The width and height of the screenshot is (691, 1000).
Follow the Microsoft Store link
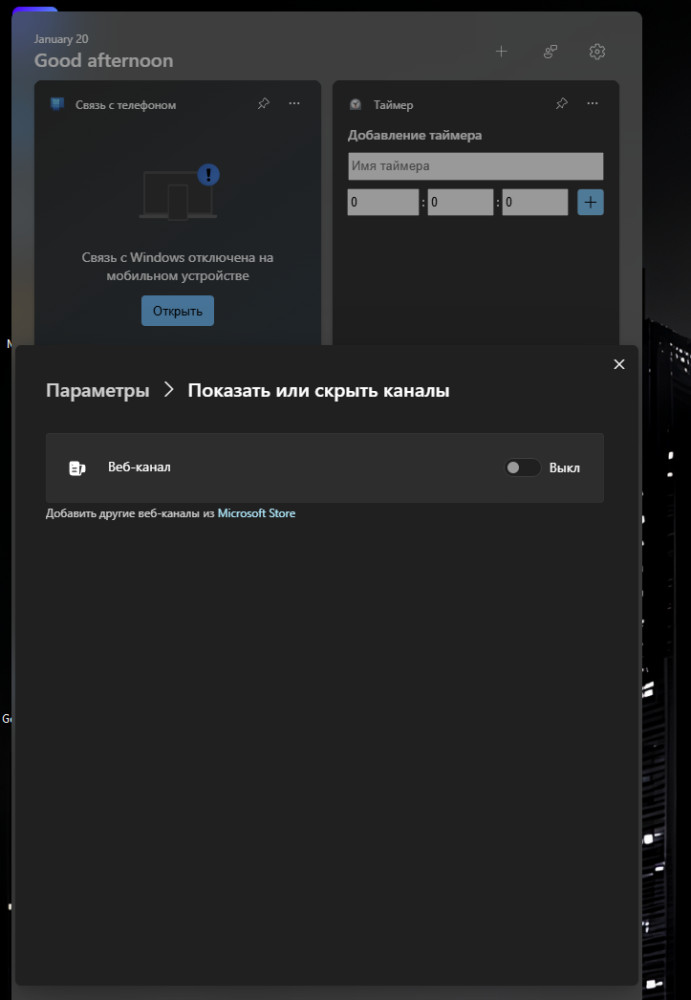point(256,514)
